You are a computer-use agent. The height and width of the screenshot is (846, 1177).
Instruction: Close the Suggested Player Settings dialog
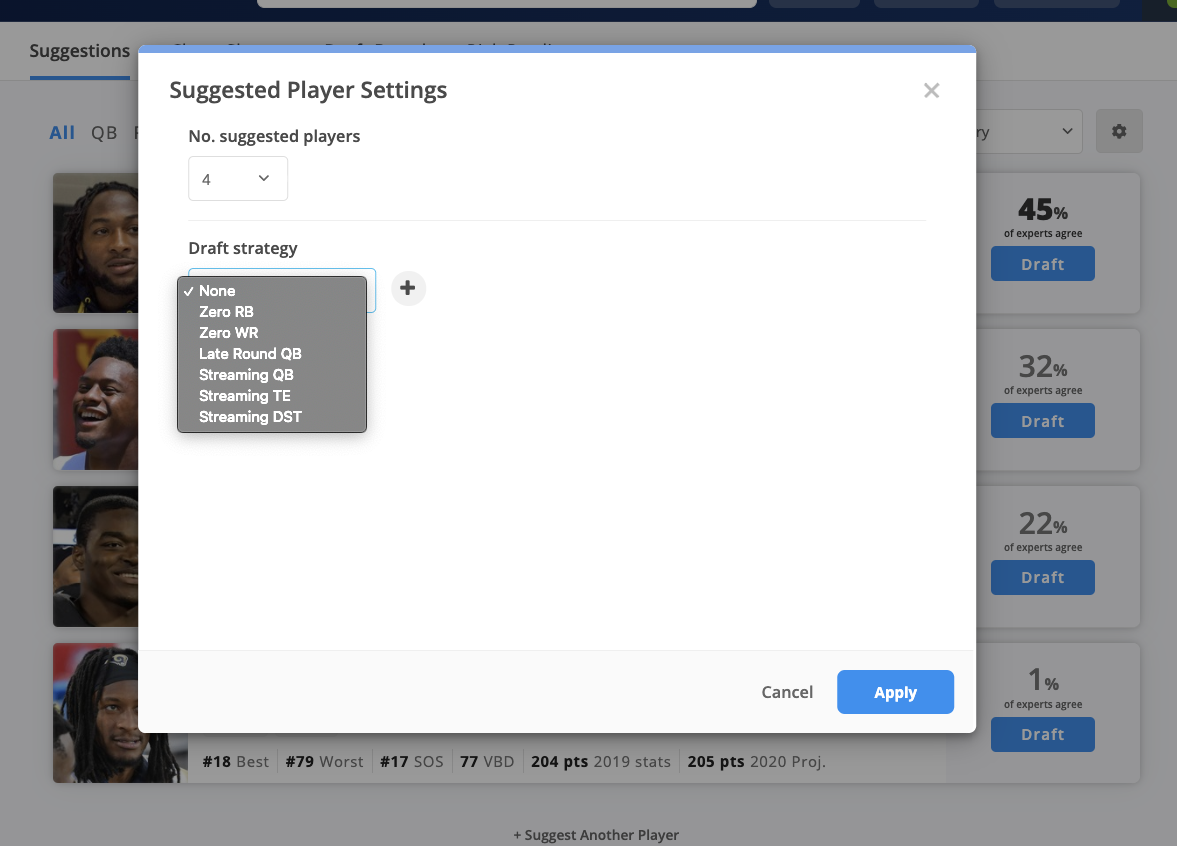932,91
